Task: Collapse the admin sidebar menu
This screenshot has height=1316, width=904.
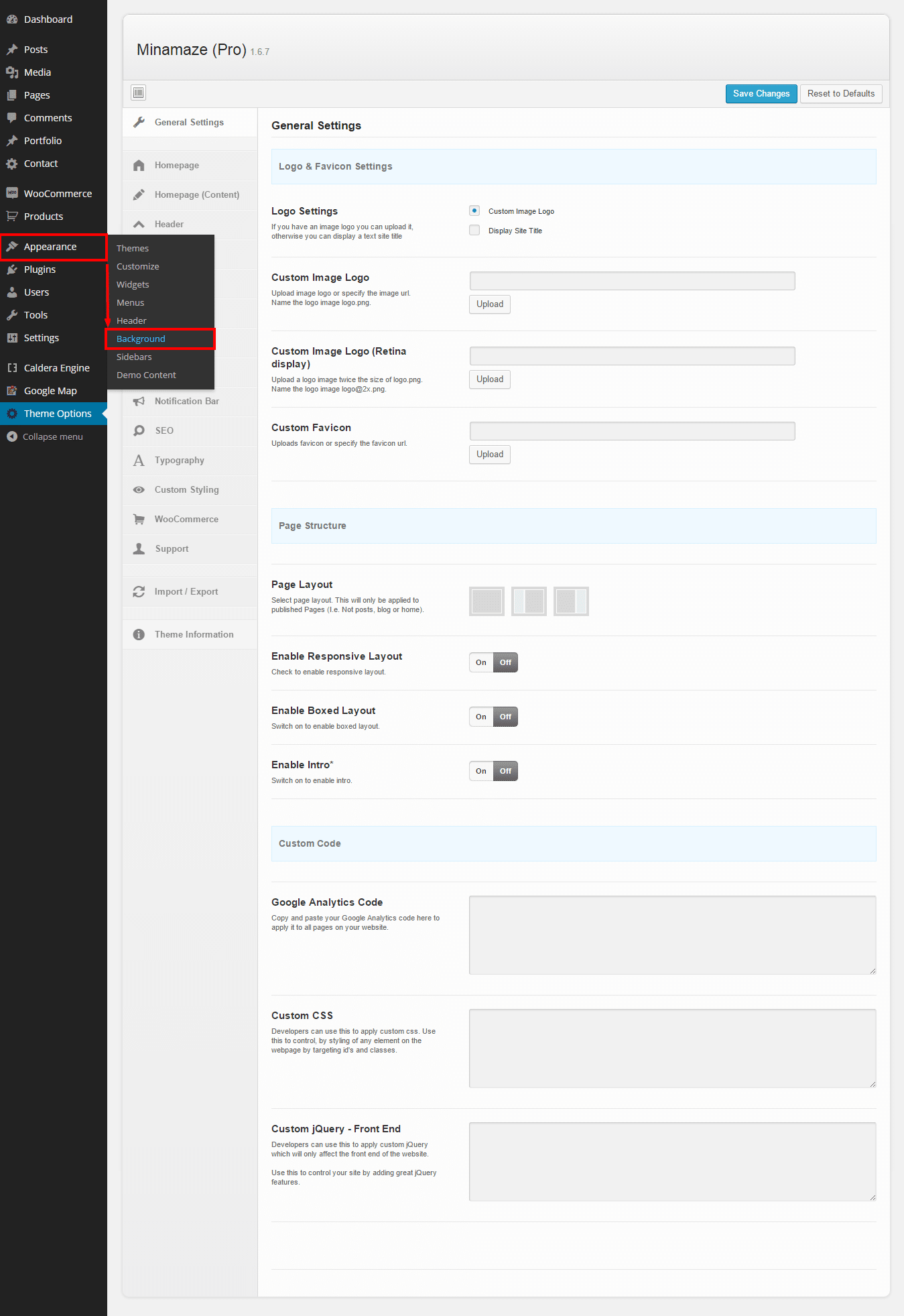Action: point(46,436)
